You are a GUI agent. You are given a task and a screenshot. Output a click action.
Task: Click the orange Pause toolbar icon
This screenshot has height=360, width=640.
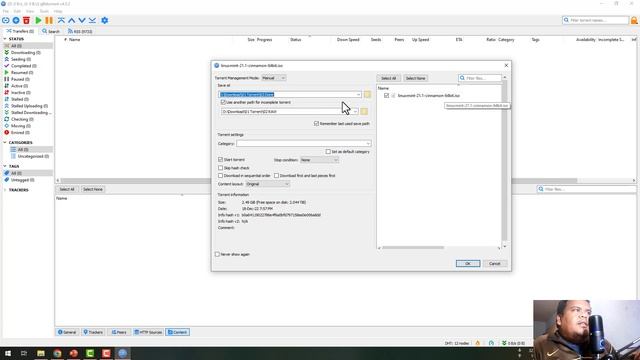(49, 20)
